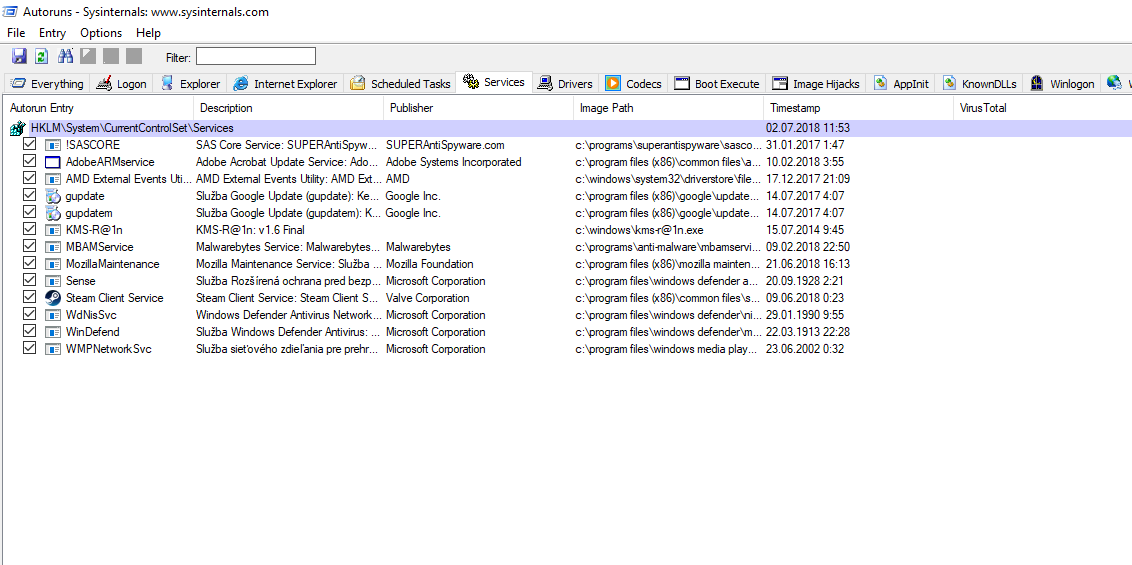Switch to the Everything tab
The image size is (1132, 565).
[x=47, y=84]
